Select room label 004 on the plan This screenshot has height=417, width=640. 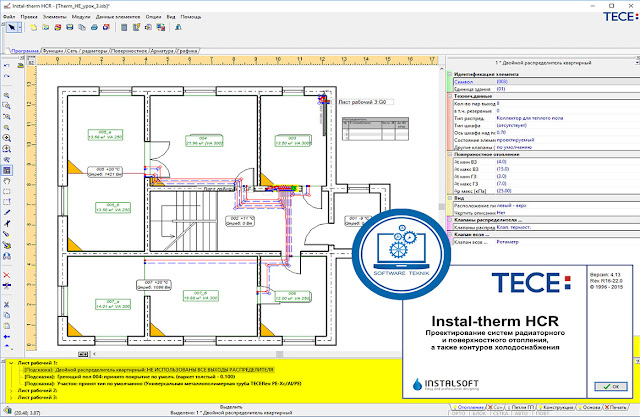[x=204, y=141]
